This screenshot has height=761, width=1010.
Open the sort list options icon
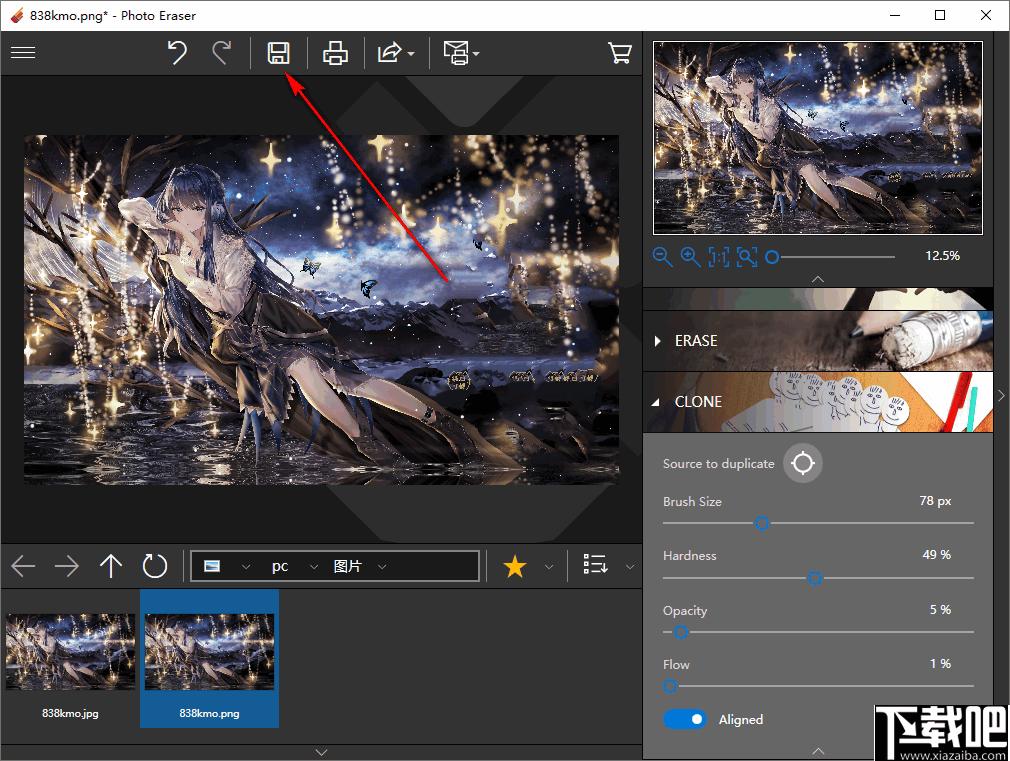pyautogui.click(x=595, y=564)
